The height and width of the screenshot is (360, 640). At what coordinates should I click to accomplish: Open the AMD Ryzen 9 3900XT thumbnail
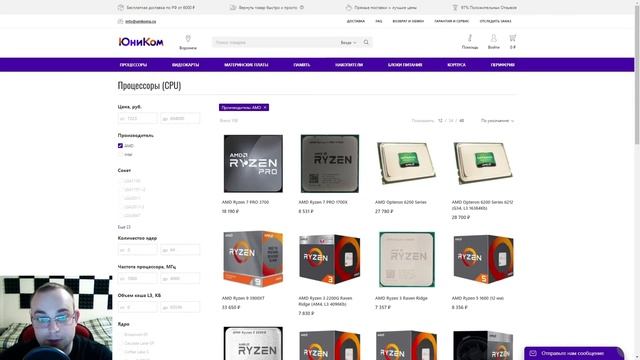point(253,259)
